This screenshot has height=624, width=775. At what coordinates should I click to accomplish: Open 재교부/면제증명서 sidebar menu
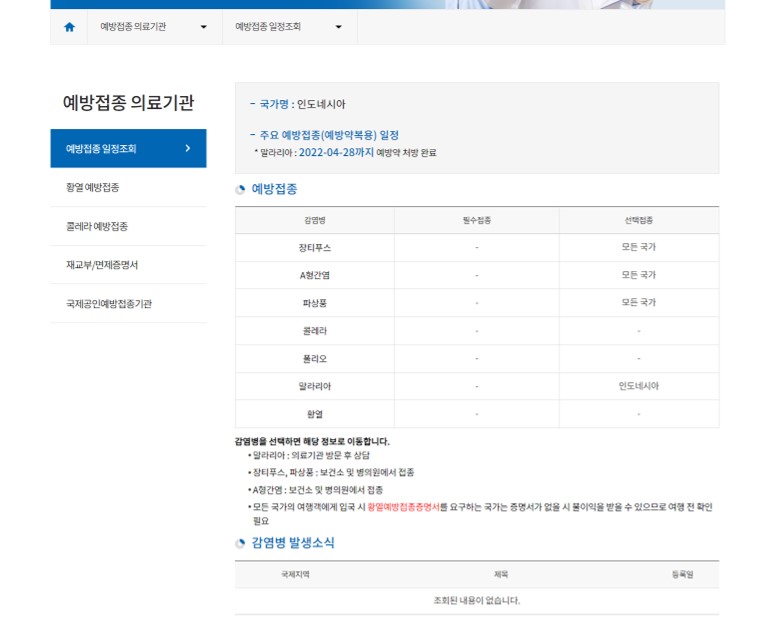[x=129, y=265]
